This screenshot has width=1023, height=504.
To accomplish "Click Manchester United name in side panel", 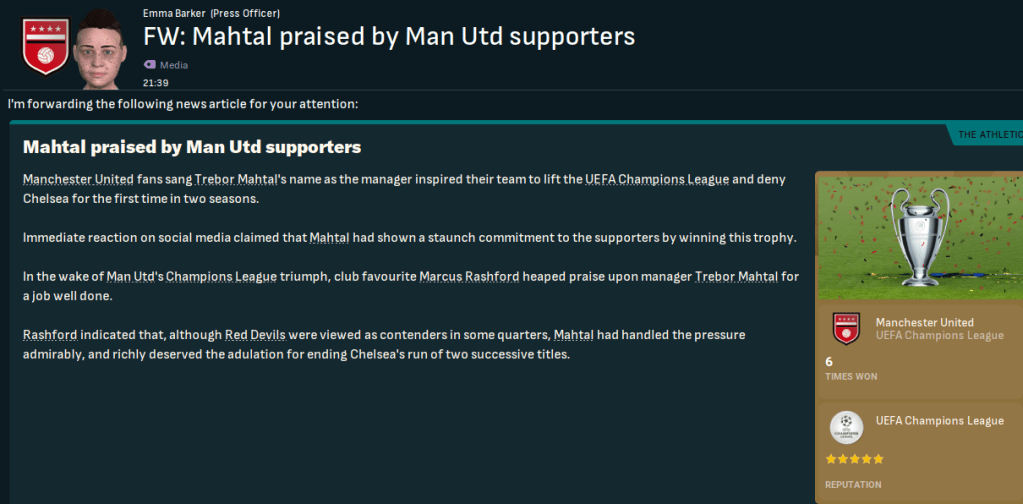I will tap(924, 322).
